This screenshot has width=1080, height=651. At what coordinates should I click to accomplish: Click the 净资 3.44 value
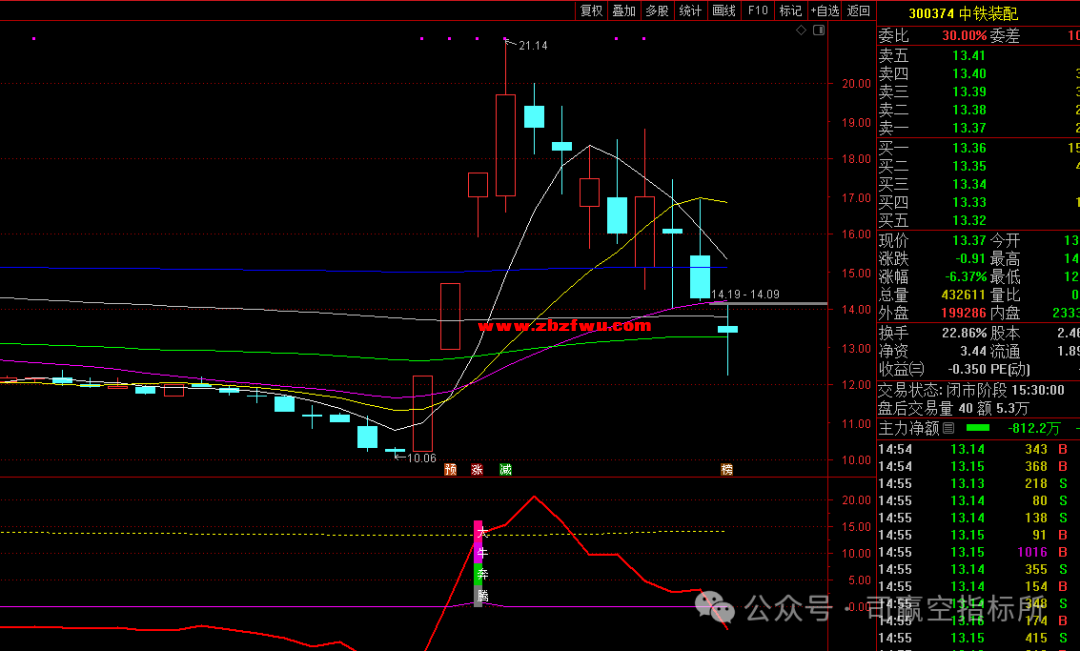click(x=973, y=351)
